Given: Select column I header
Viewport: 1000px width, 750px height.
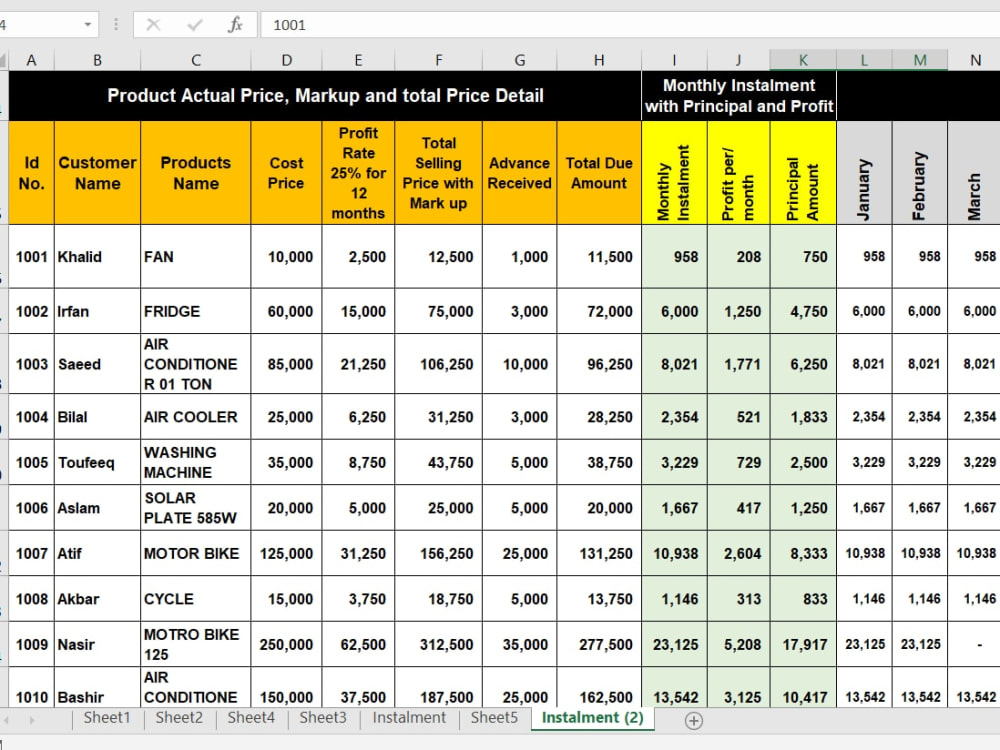Looking at the screenshot, I should pos(674,61).
